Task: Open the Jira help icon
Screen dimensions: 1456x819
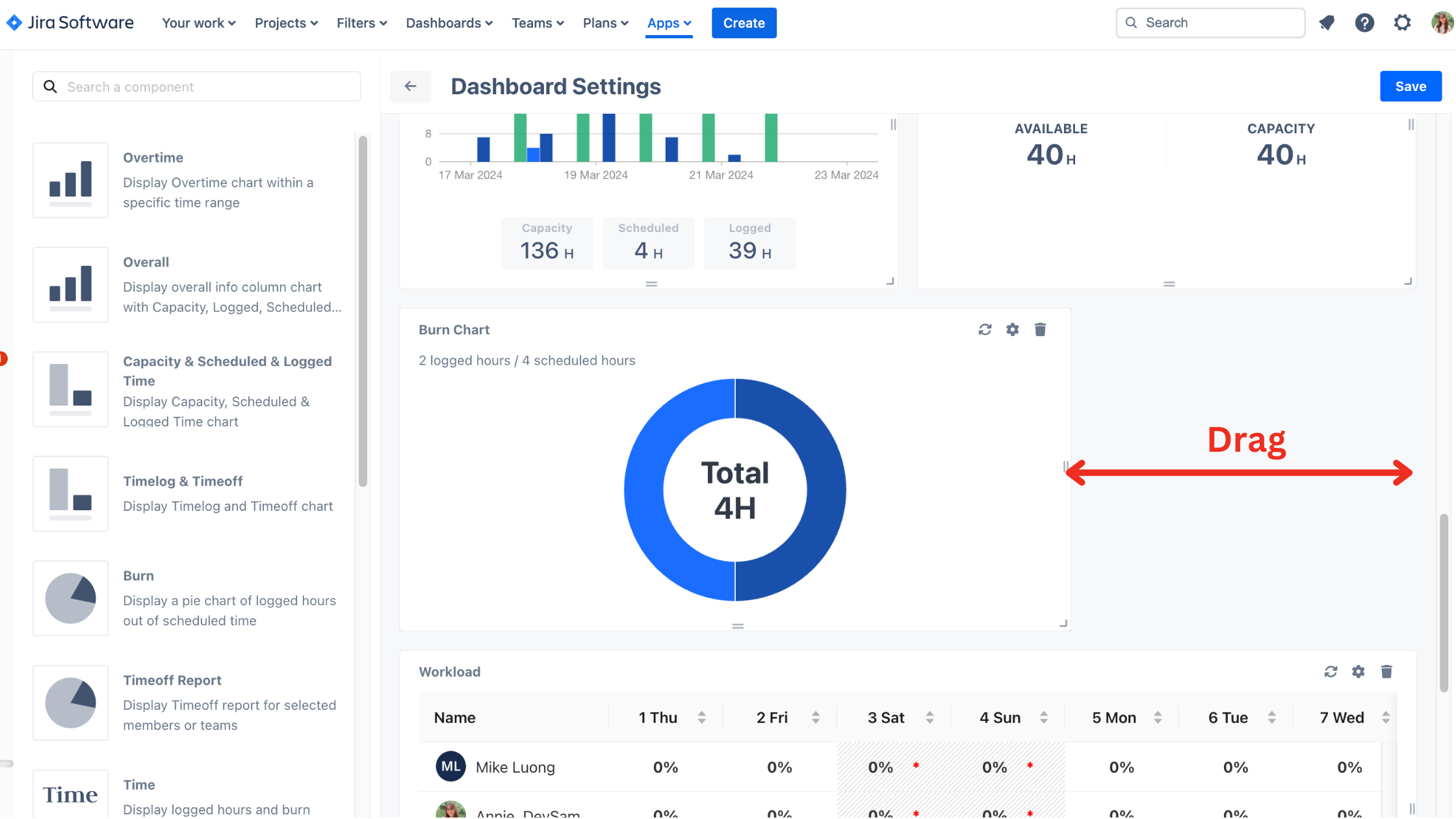Action: tap(1364, 23)
